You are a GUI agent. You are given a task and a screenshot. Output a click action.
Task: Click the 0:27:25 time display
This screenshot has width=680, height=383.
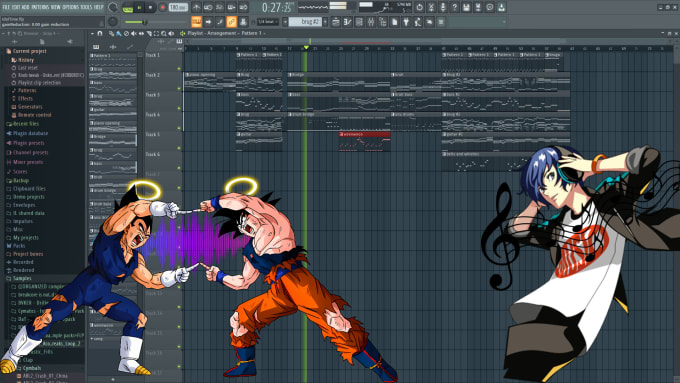[278, 7]
